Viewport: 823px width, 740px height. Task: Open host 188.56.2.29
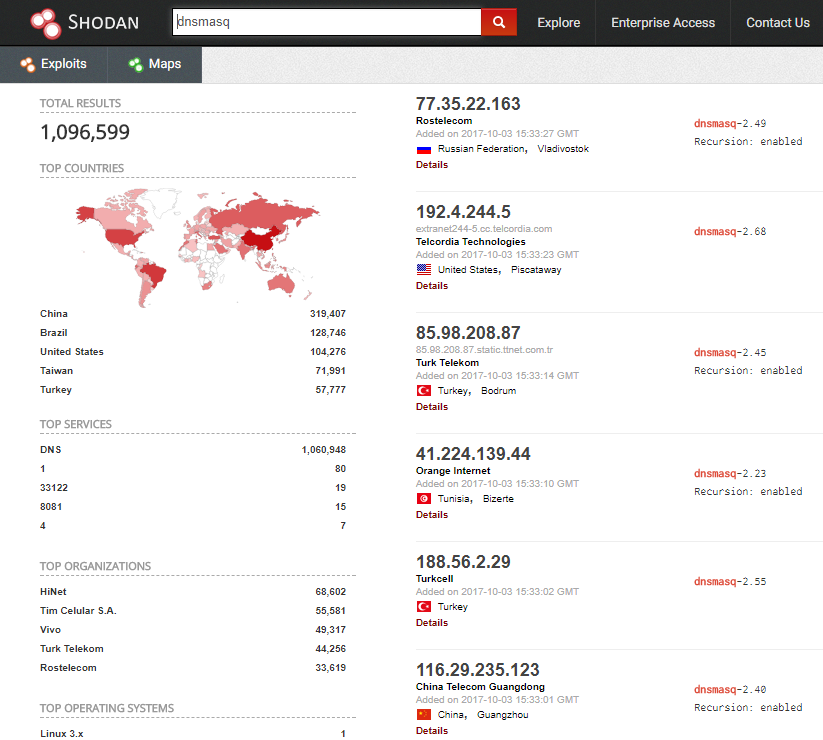pos(463,562)
